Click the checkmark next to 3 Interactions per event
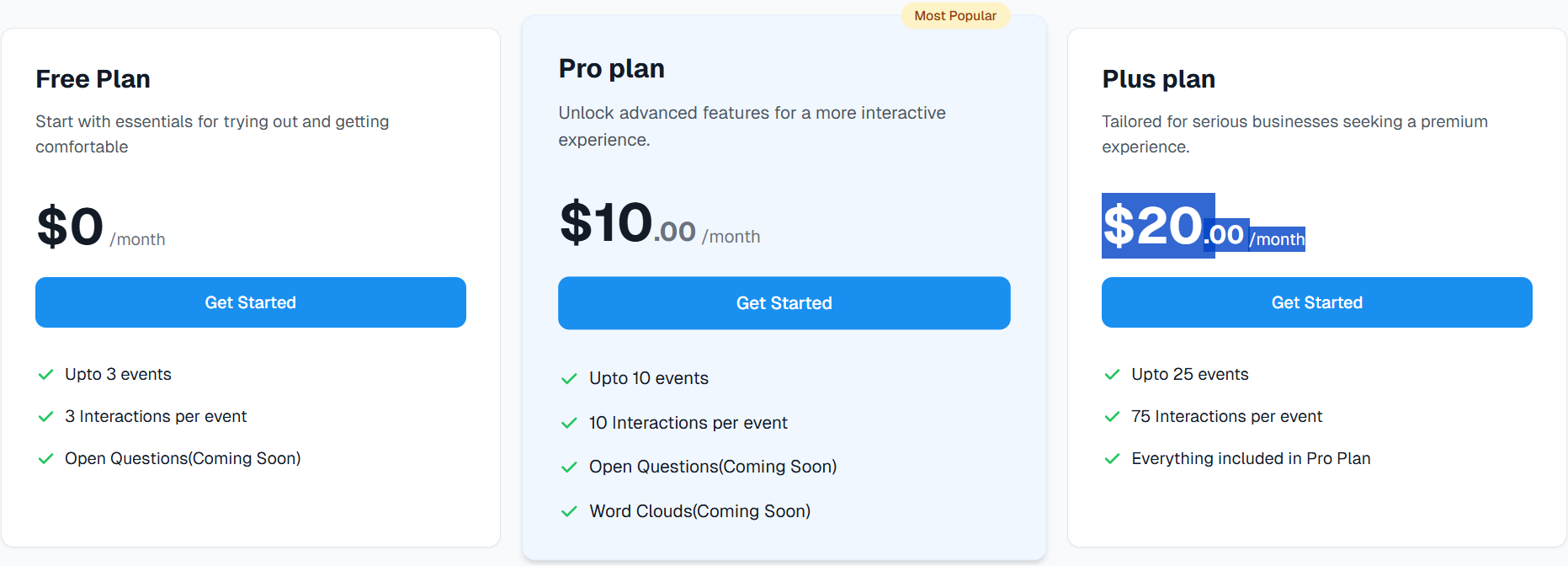The width and height of the screenshot is (1568, 566). coord(46,417)
